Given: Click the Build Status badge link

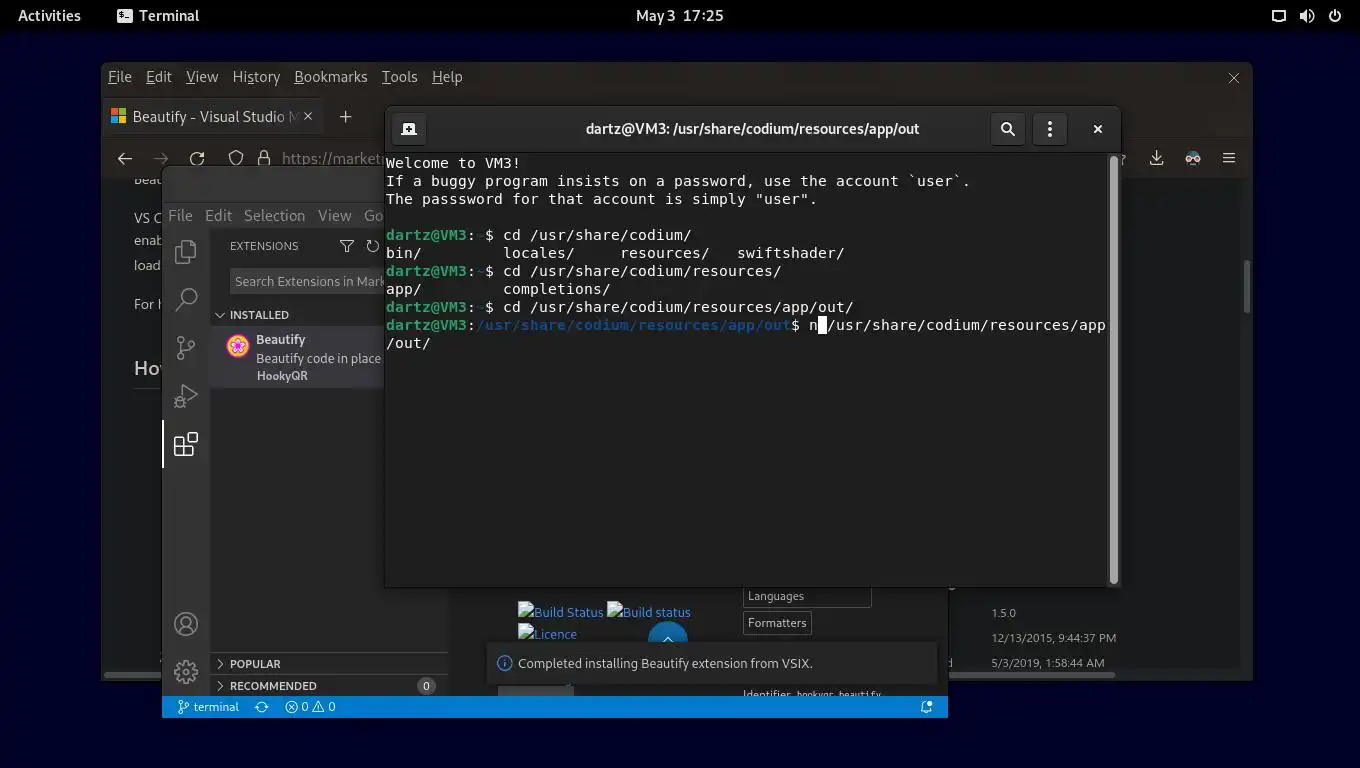Looking at the screenshot, I should [561, 612].
